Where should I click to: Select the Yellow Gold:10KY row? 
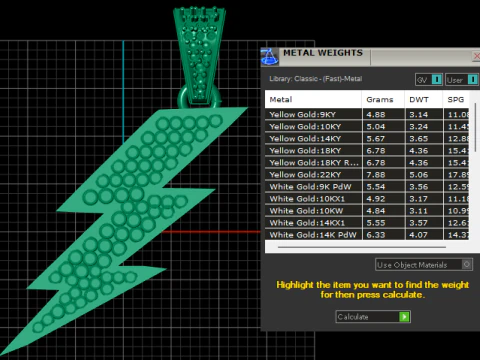[367, 126]
